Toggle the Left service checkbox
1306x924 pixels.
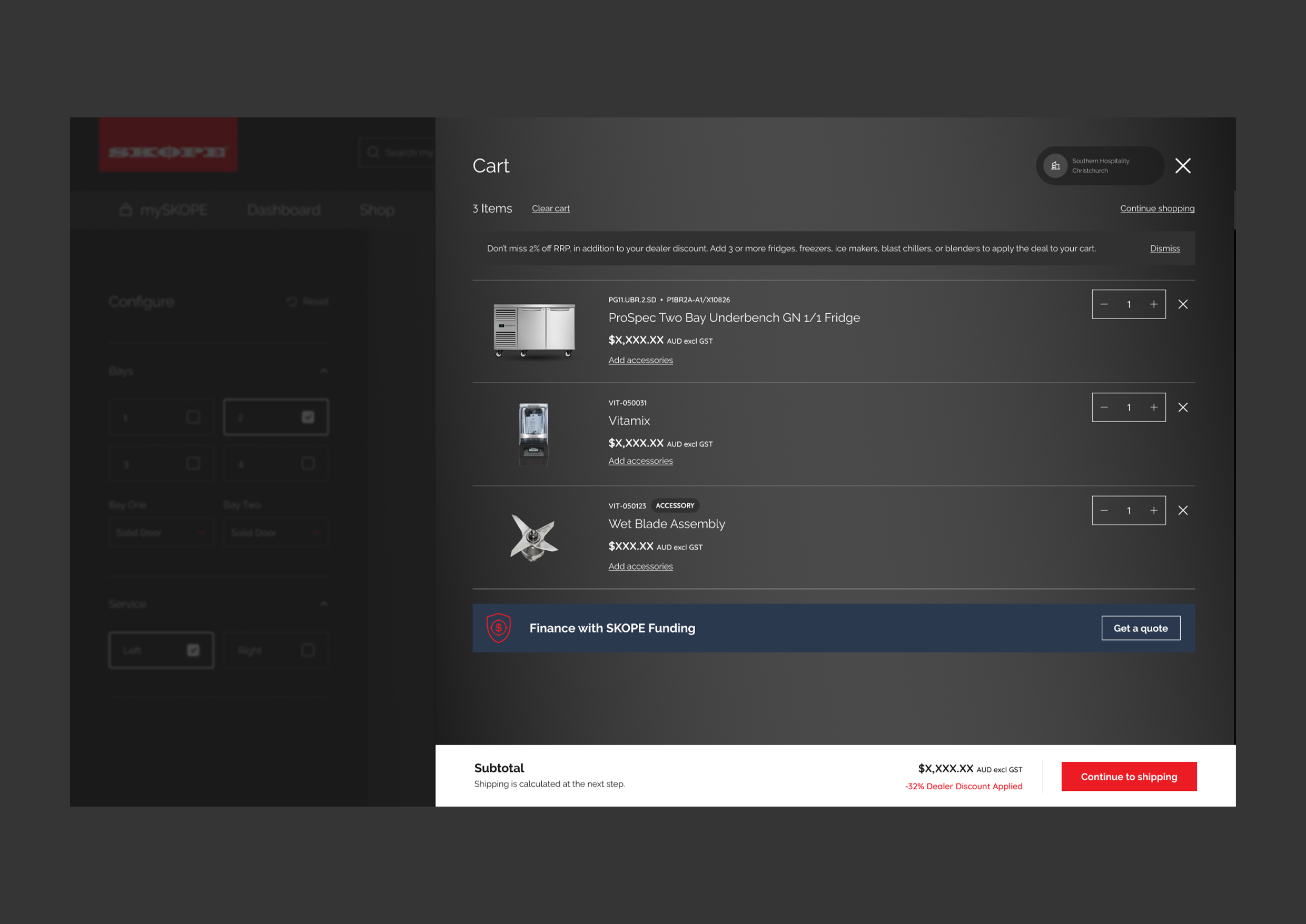click(x=193, y=650)
